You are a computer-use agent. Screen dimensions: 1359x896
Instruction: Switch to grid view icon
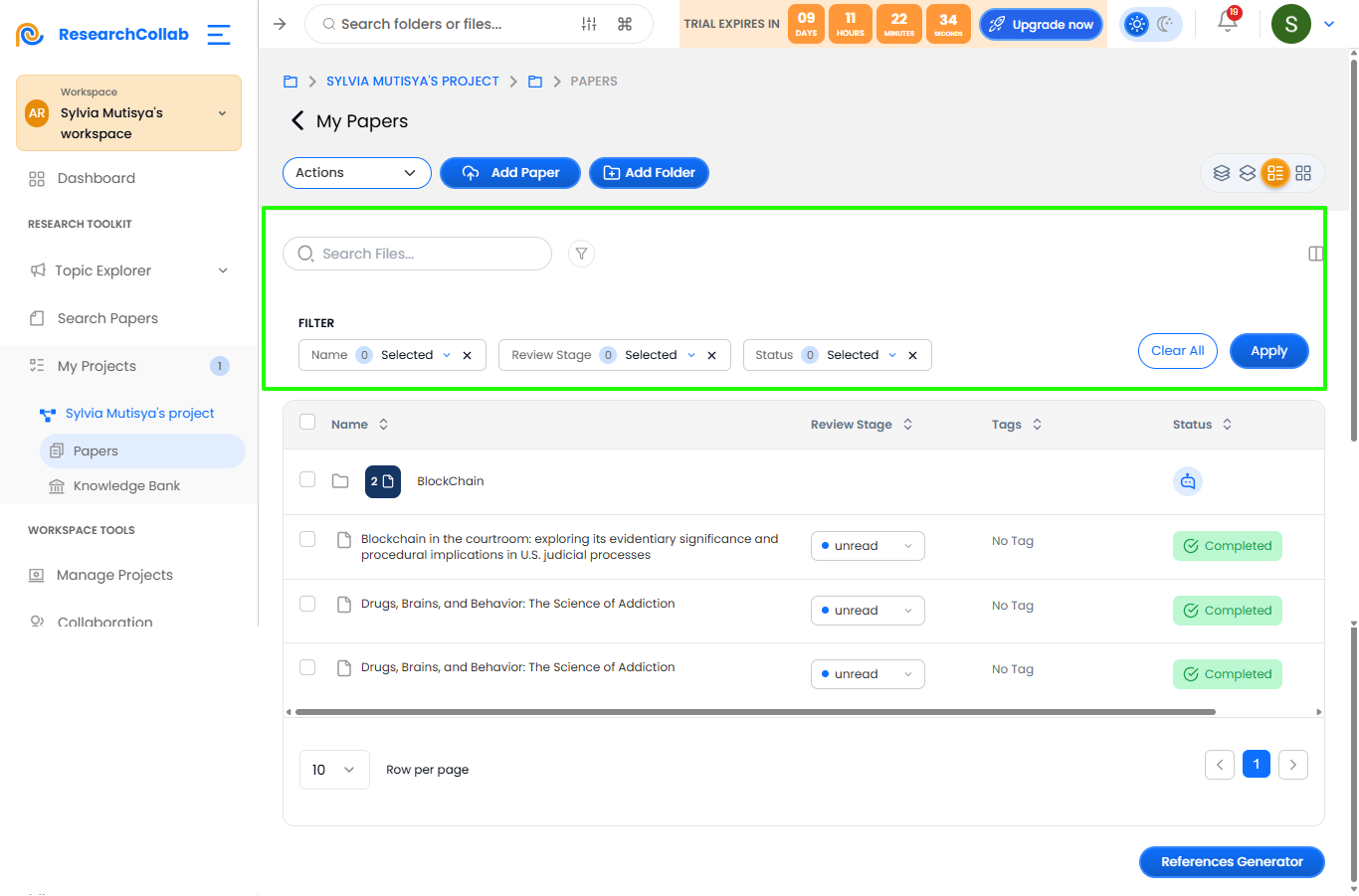pyautogui.click(x=1303, y=173)
